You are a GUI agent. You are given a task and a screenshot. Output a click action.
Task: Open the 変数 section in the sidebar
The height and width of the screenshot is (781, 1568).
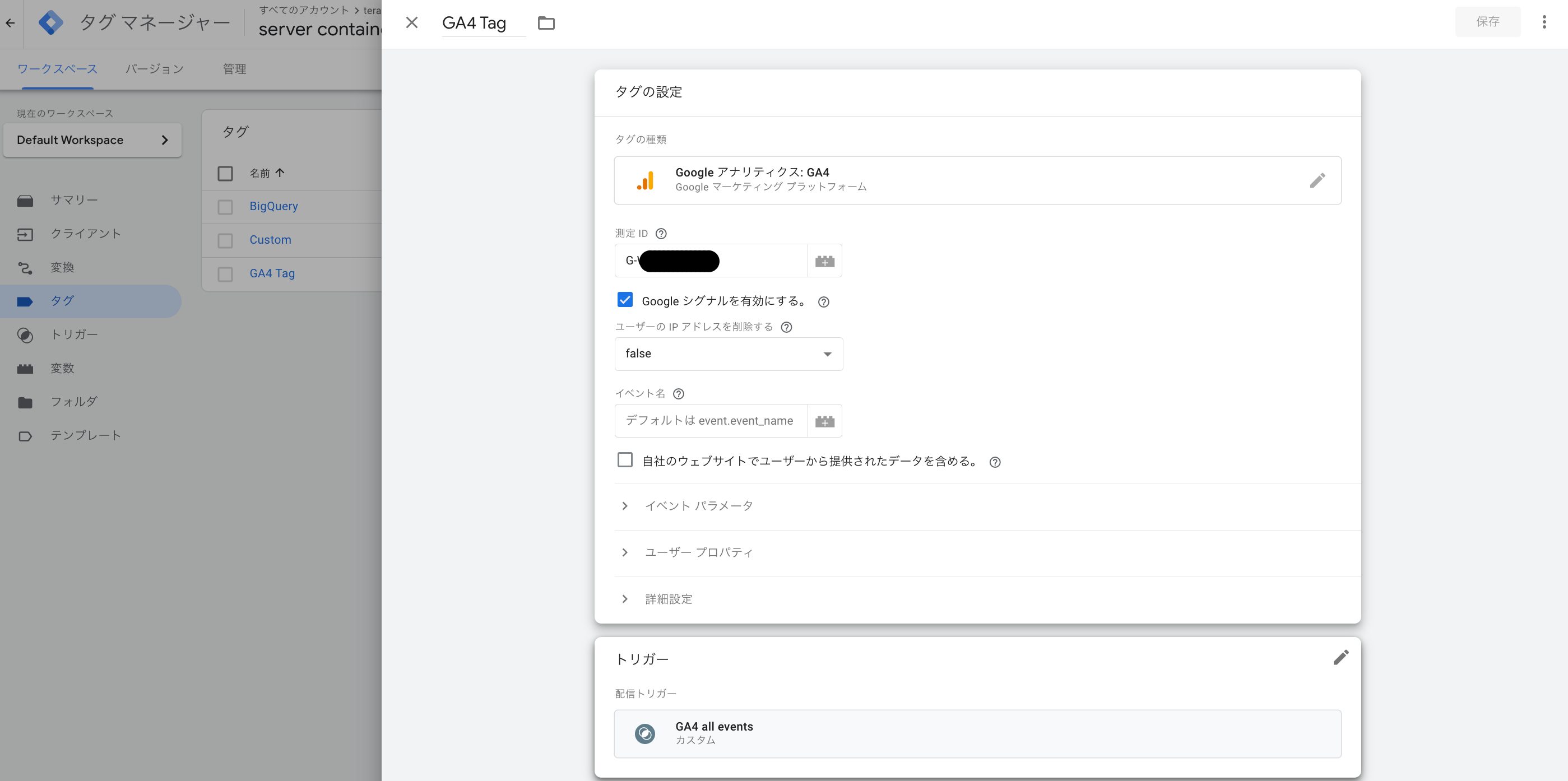(62, 368)
